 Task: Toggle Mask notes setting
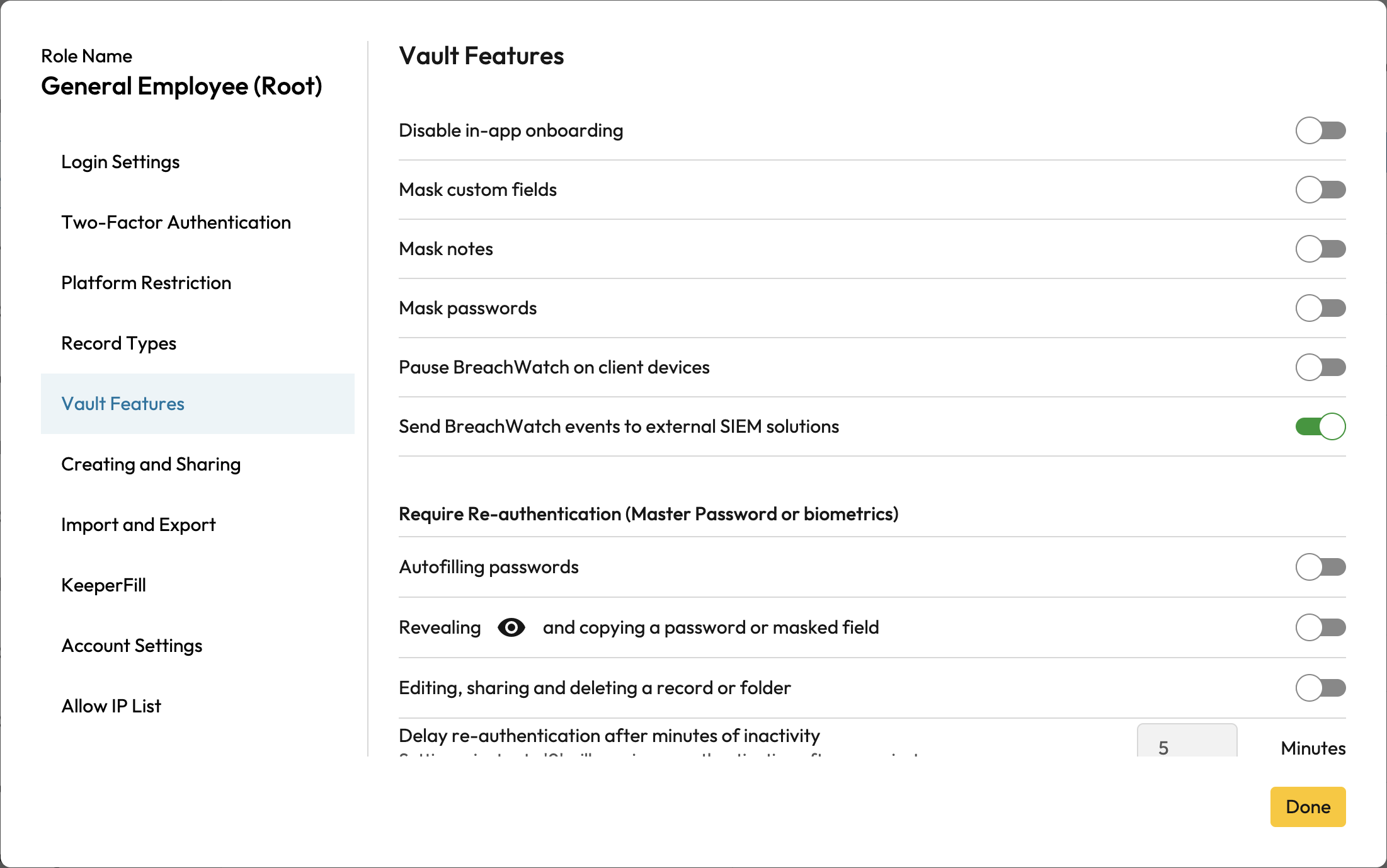(x=1320, y=249)
